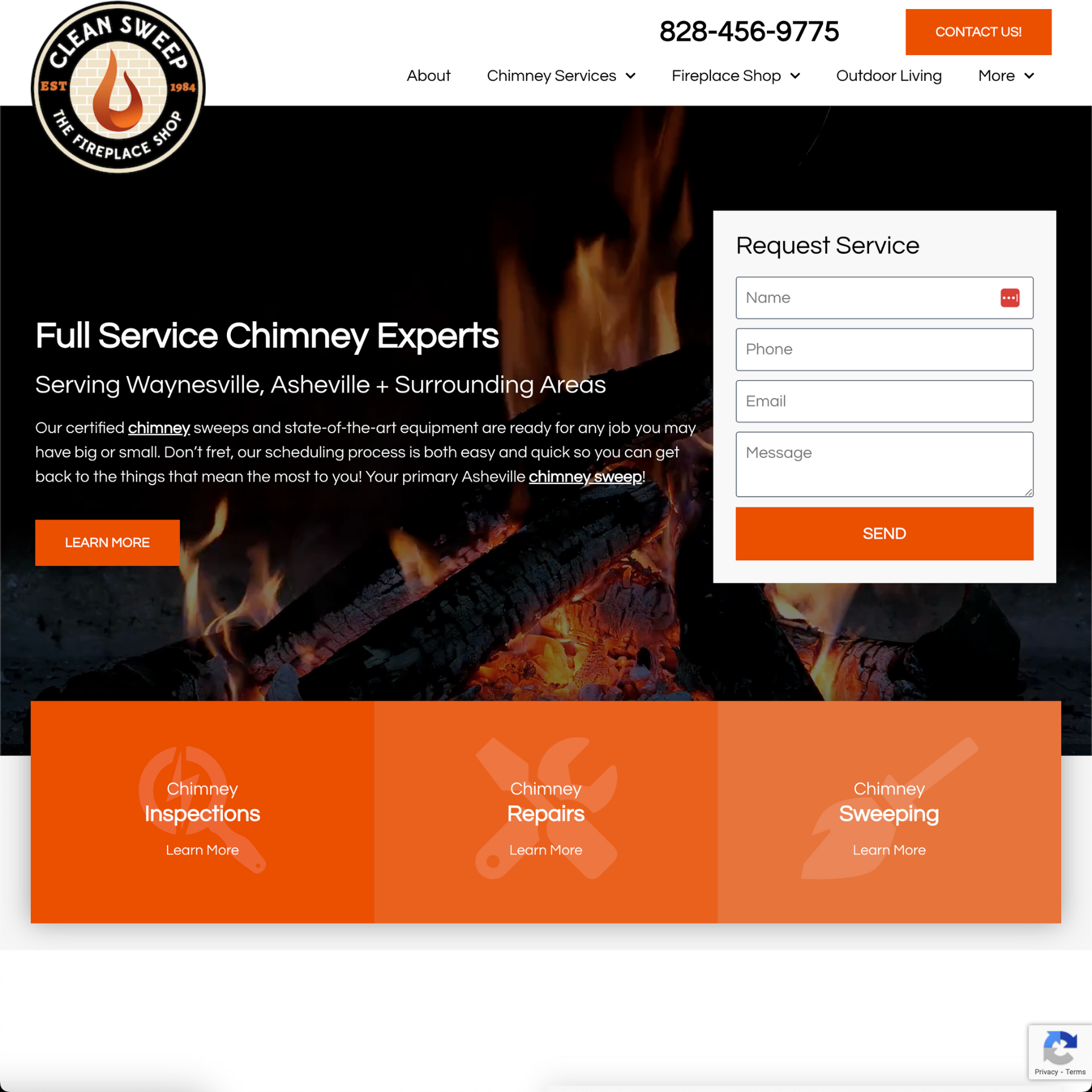Click the About menu item
The width and height of the screenshot is (1092, 1092).
click(428, 76)
